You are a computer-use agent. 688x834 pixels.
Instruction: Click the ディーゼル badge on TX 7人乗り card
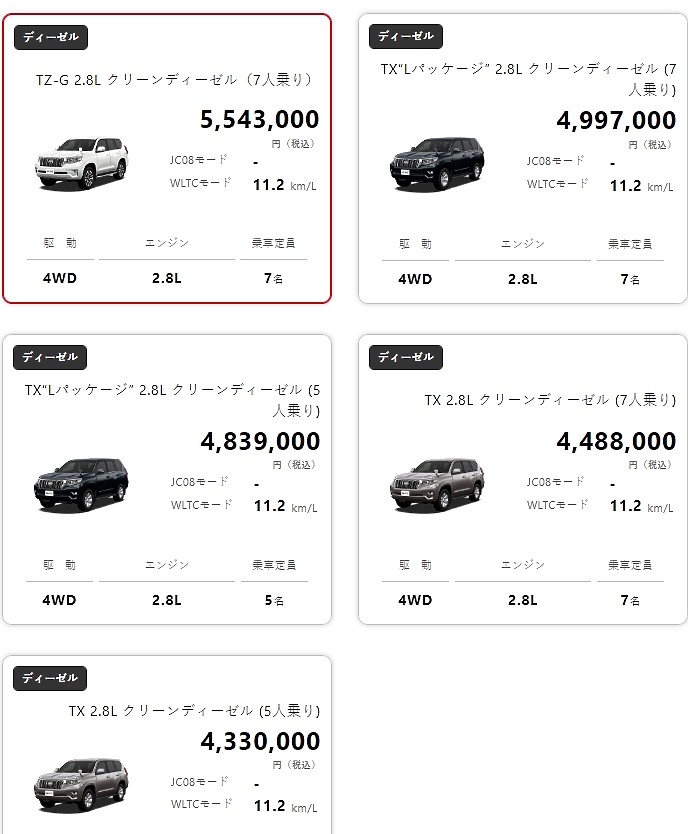pyautogui.click(x=406, y=357)
